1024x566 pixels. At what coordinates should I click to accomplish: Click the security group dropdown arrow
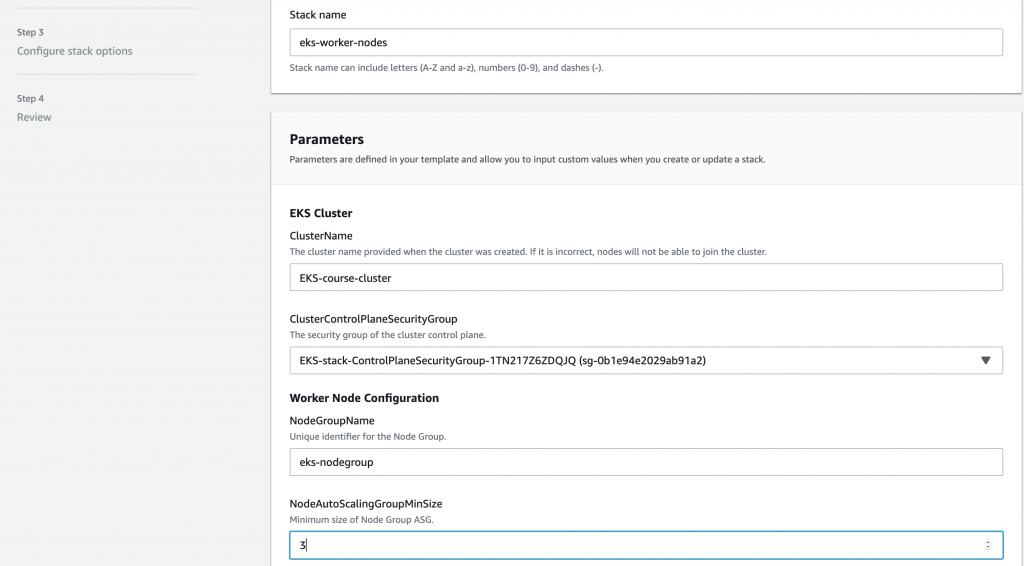[x=985, y=360]
